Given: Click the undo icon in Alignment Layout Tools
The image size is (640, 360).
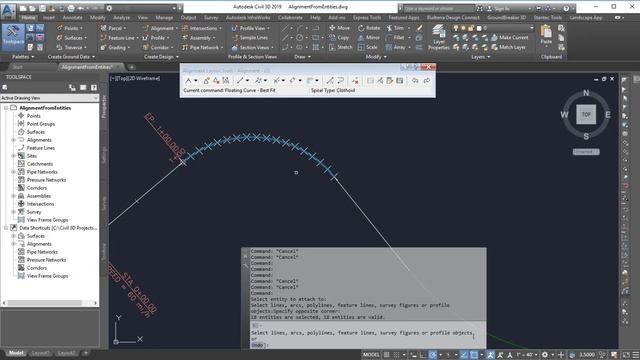Looking at the screenshot, I should click(415, 80).
